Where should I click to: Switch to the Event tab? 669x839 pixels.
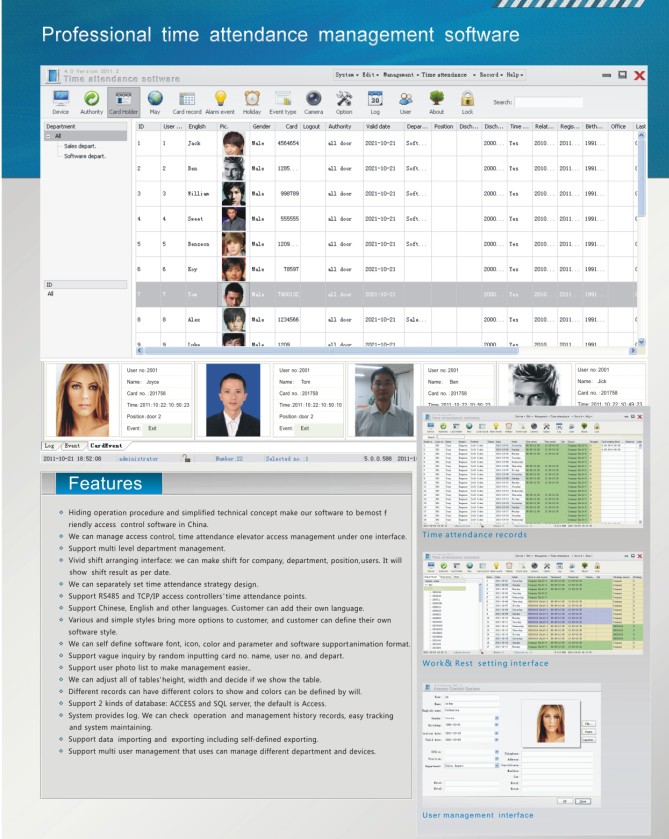point(73,445)
